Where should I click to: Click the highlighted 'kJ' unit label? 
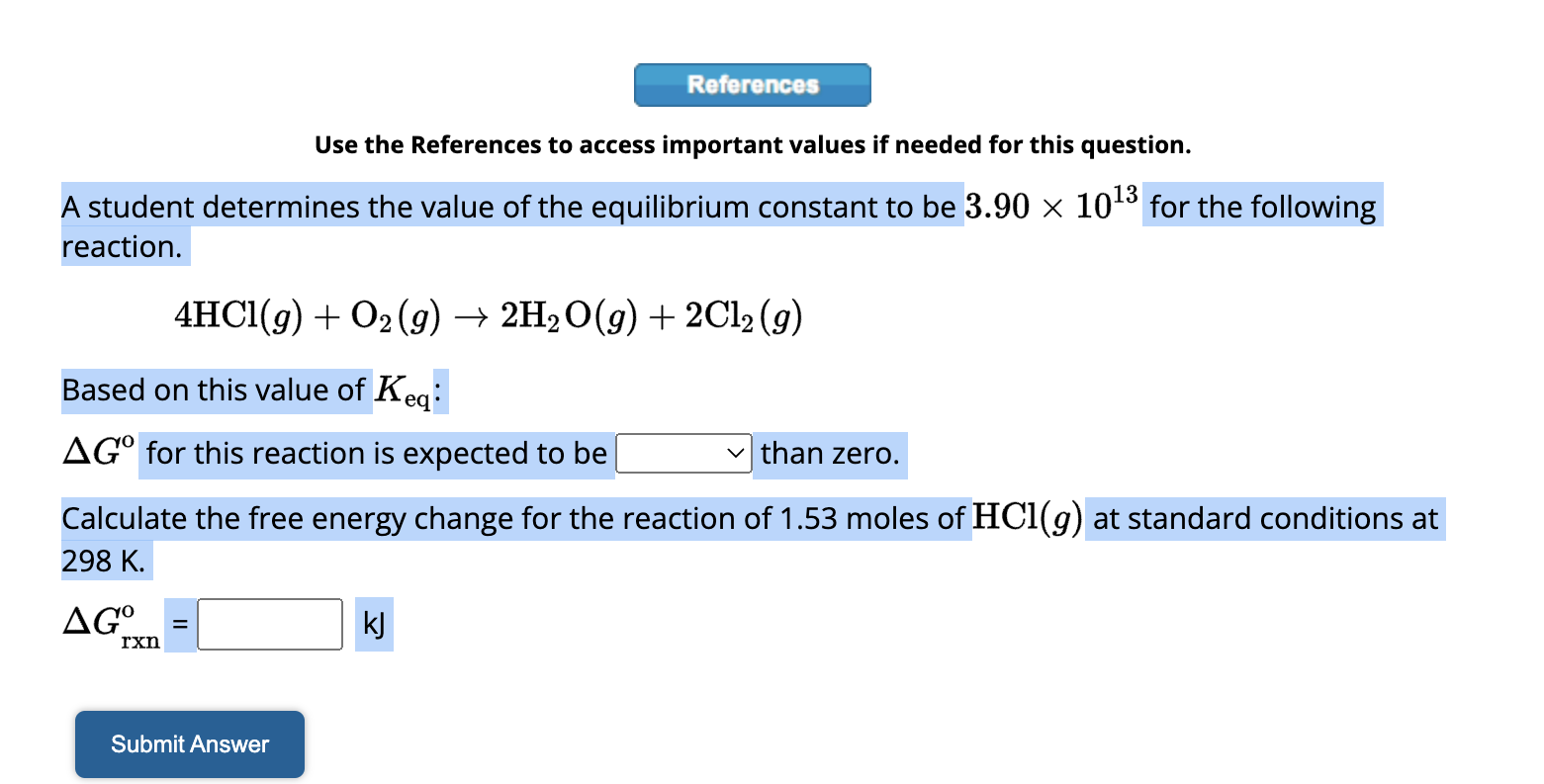point(374,624)
